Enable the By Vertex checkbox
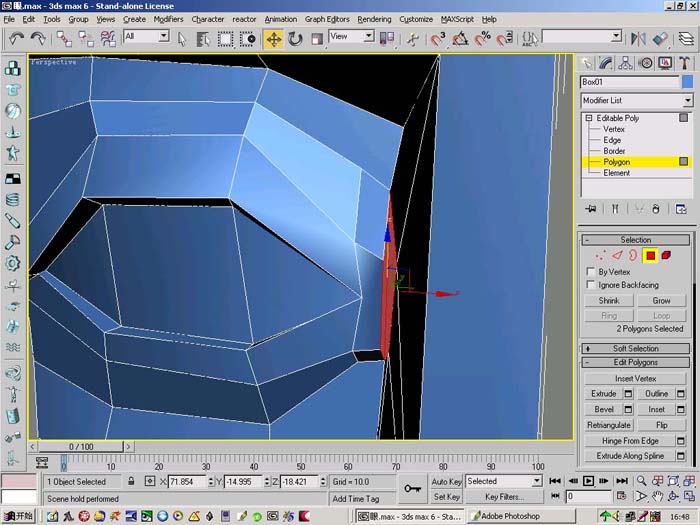 (591, 272)
